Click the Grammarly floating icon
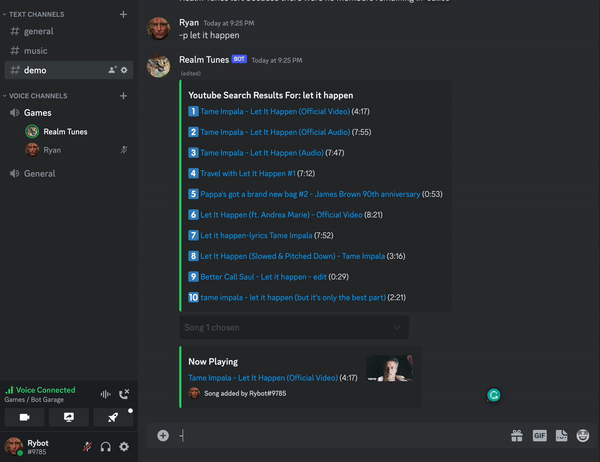The height and width of the screenshot is (462, 600). 494,395
